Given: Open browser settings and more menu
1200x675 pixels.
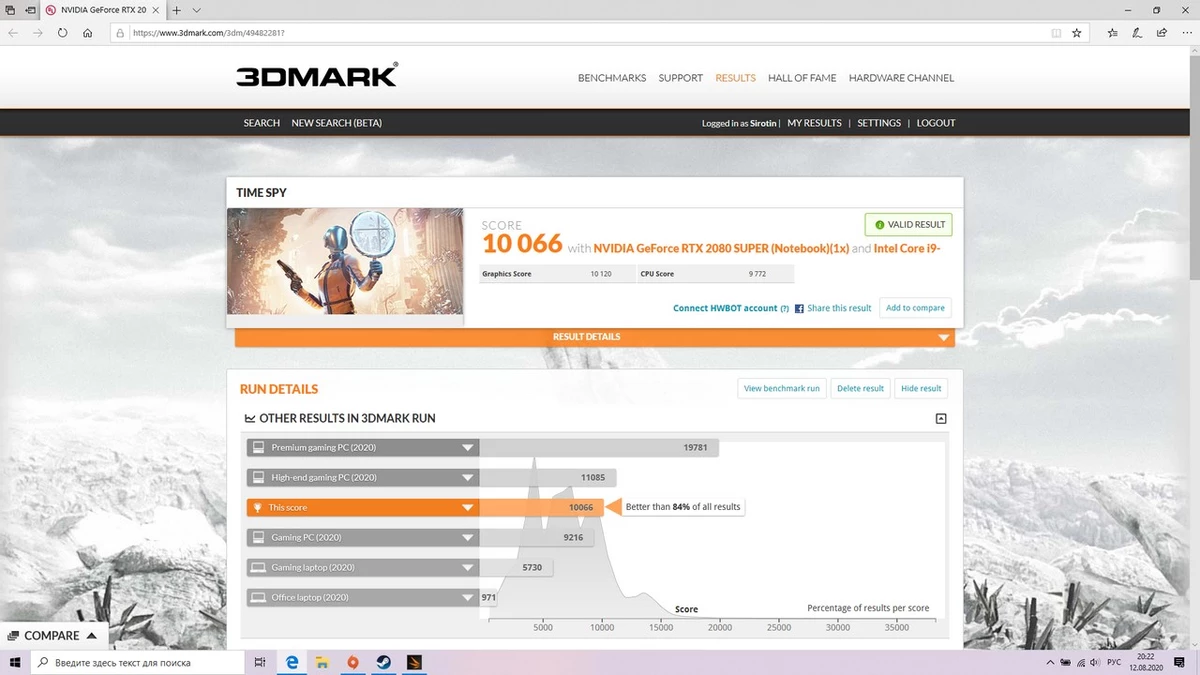Looking at the screenshot, I should (1185, 33).
